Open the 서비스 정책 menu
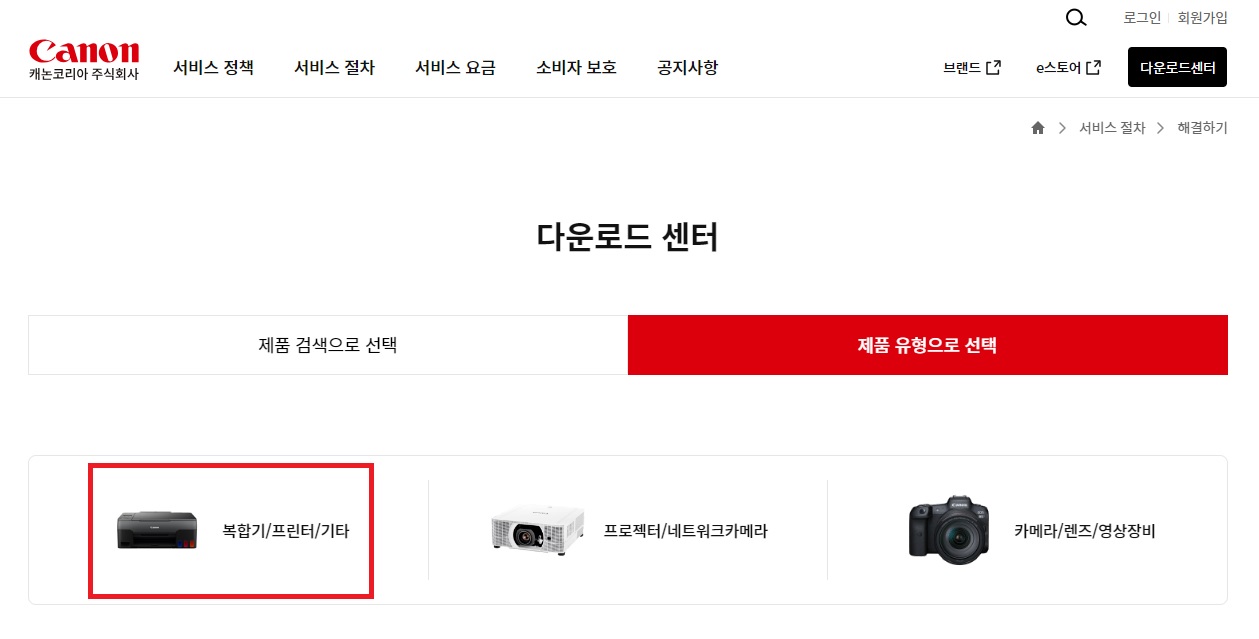Image resolution: width=1259 pixels, height=639 pixels. tap(213, 67)
